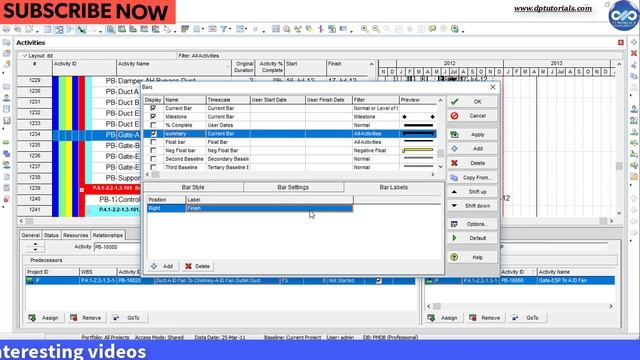Click the Default green play icon
The width and height of the screenshot is (640, 360).
click(x=454, y=238)
